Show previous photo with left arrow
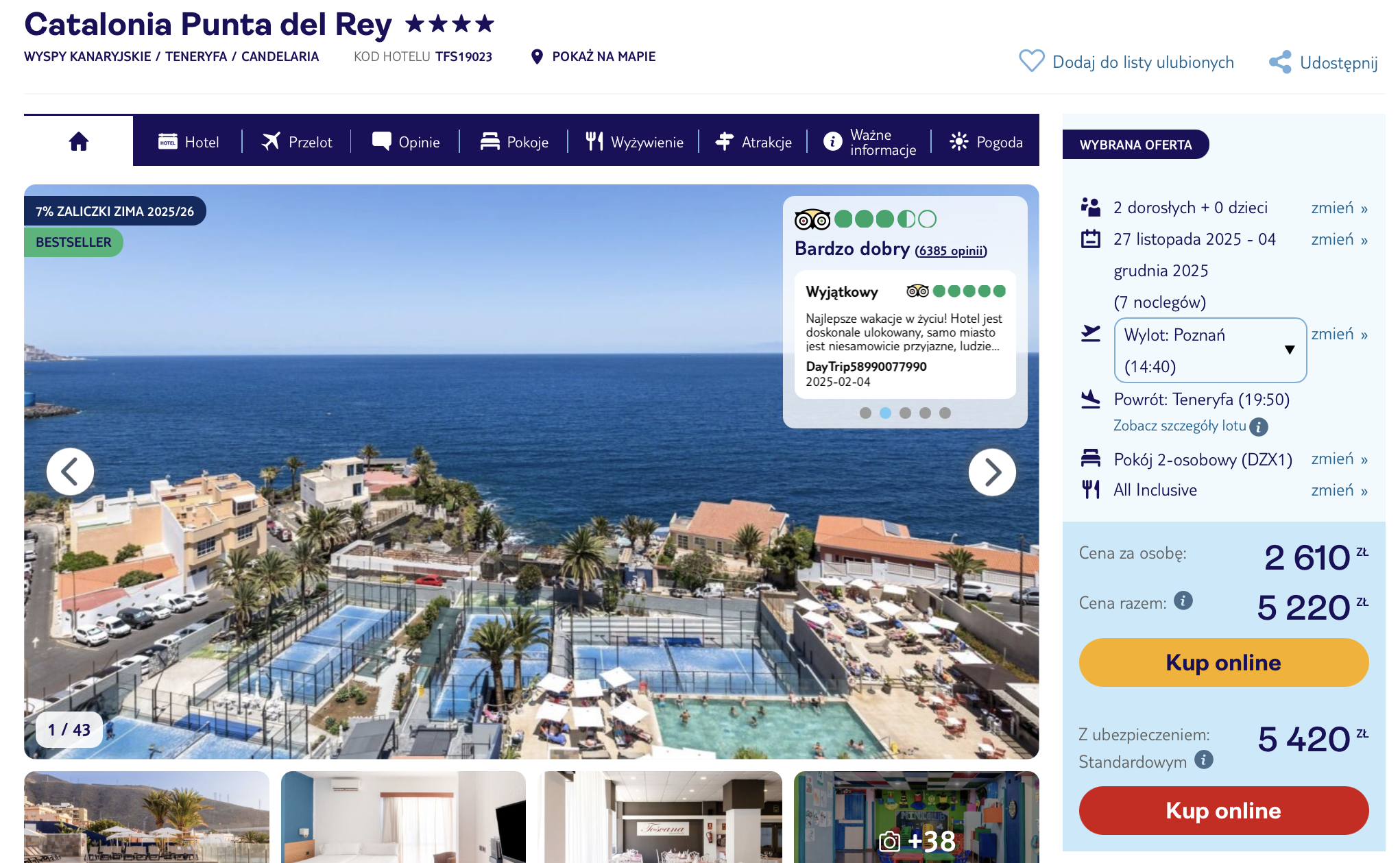Screen dimensions: 1400x863 tap(70, 472)
